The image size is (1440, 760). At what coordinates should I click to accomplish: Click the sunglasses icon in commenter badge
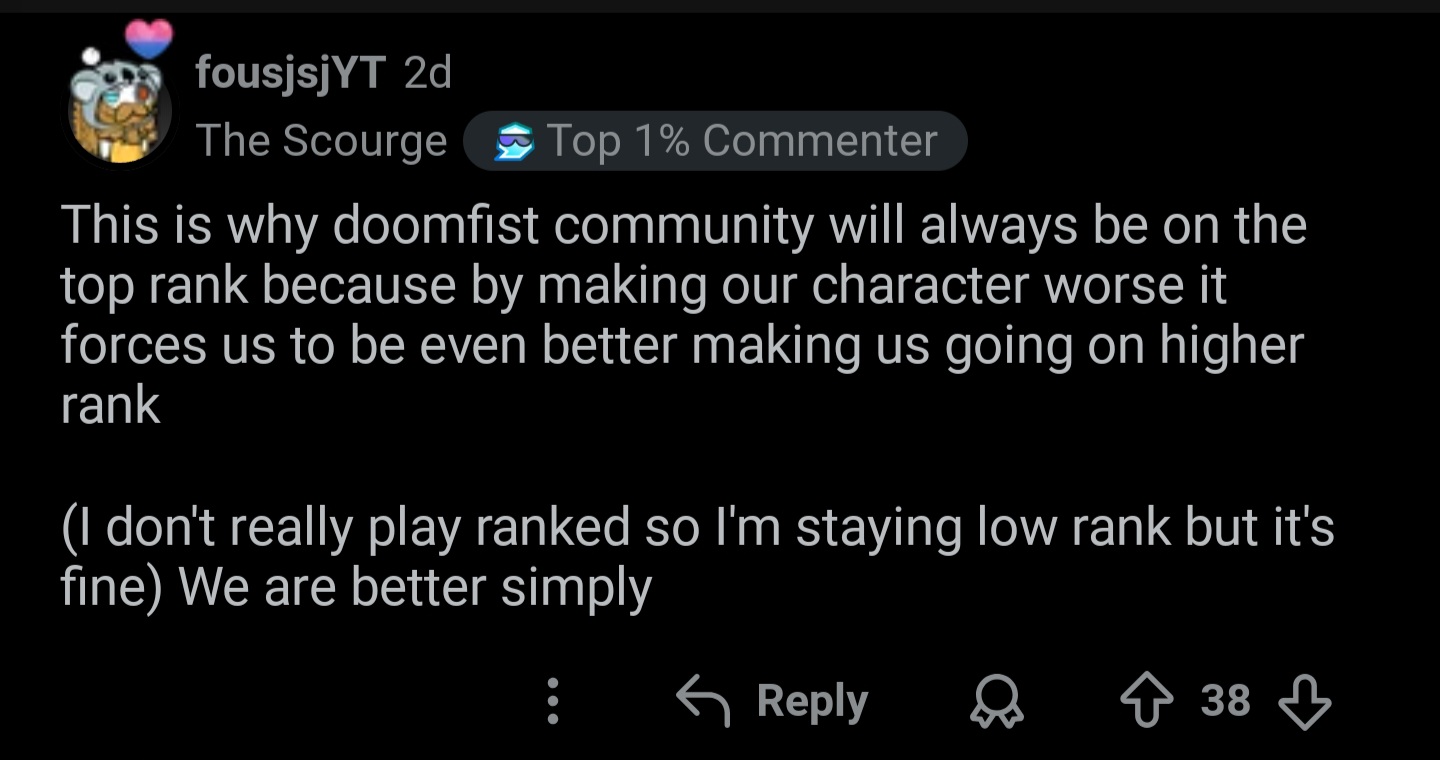coord(514,142)
